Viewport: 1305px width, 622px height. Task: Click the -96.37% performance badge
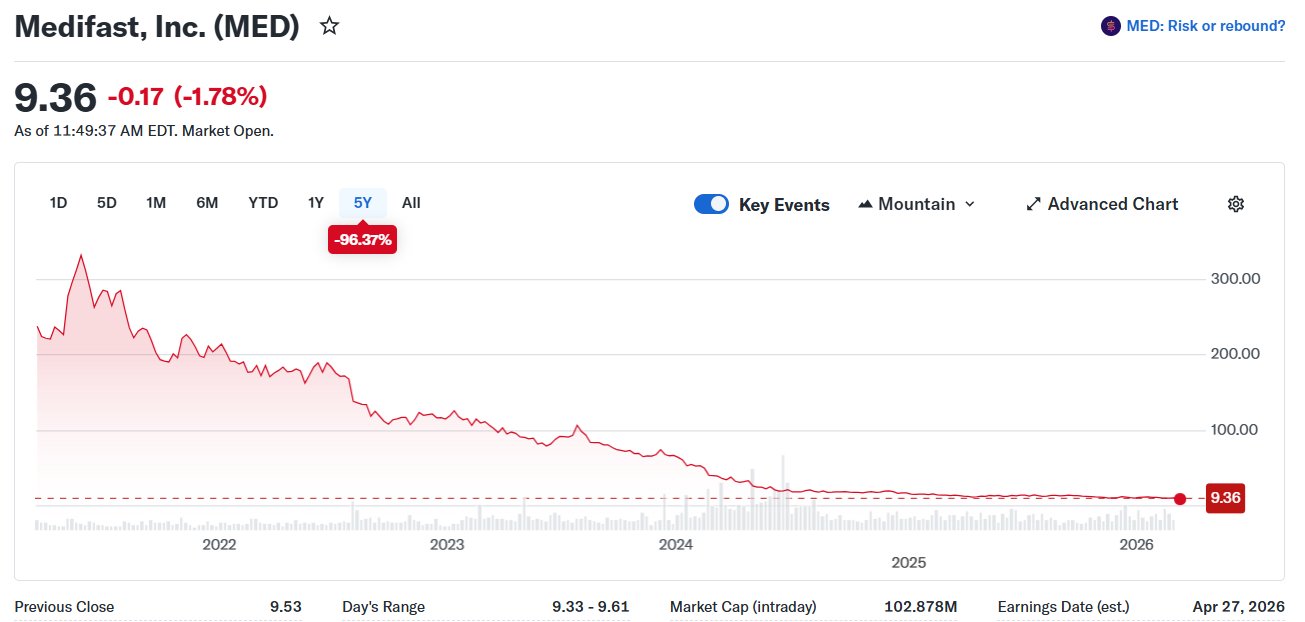(x=362, y=240)
